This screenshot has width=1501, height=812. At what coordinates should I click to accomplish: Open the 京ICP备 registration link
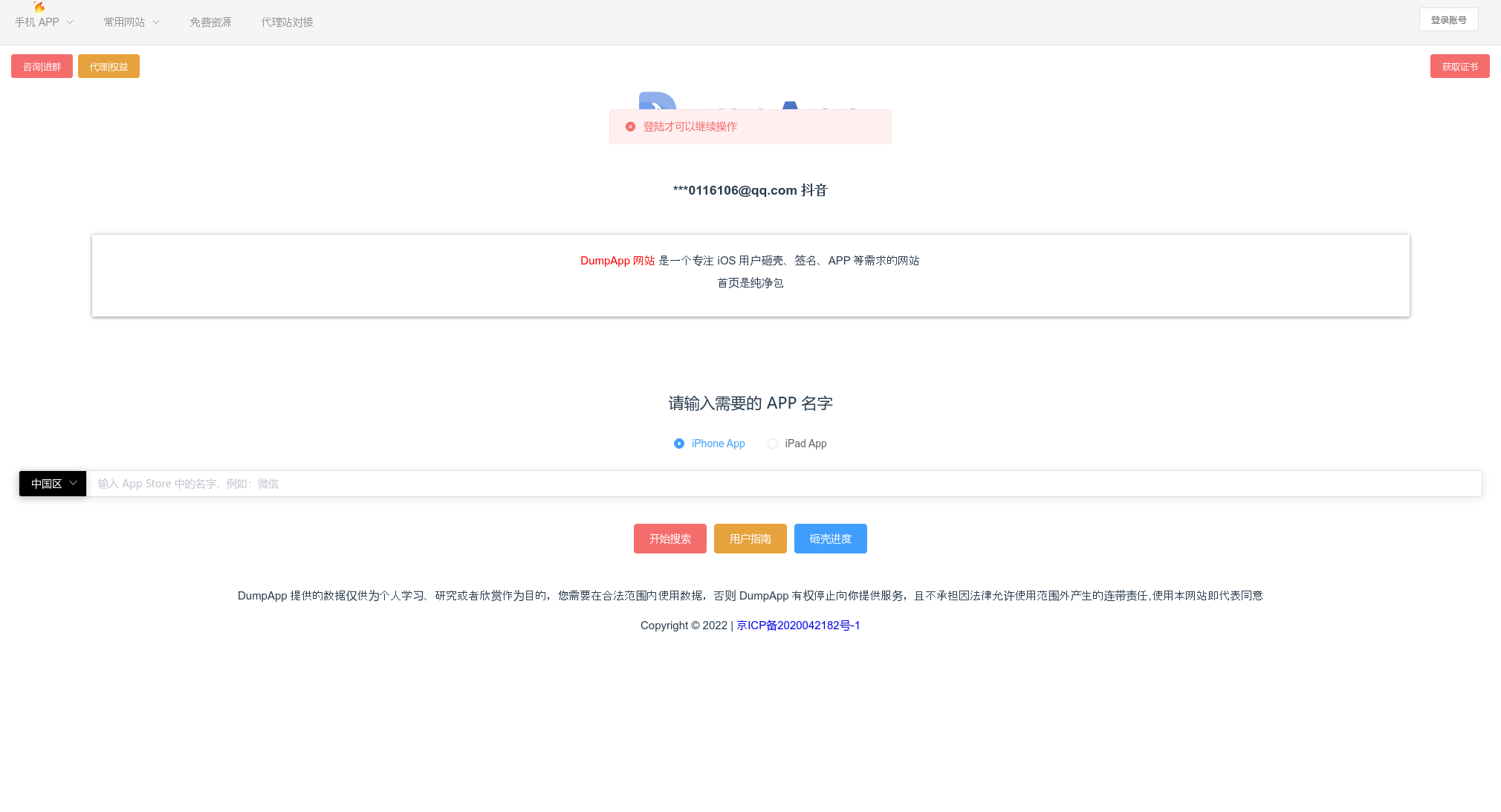pos(798,626)
